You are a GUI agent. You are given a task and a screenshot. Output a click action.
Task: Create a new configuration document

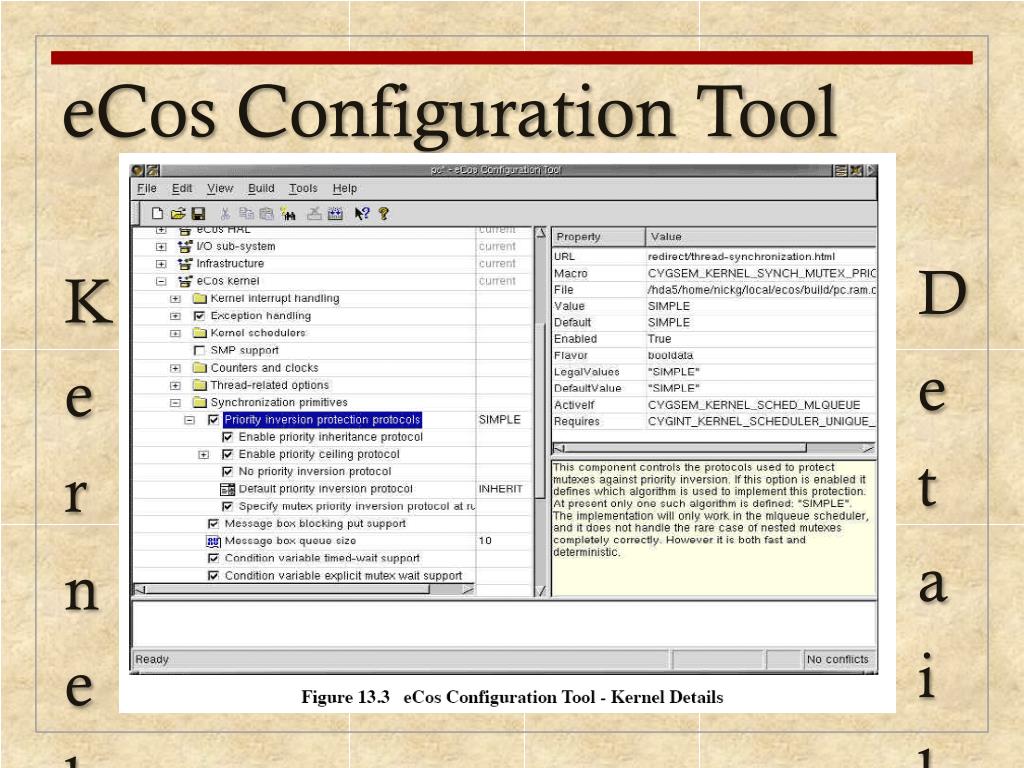coord(157,214)
